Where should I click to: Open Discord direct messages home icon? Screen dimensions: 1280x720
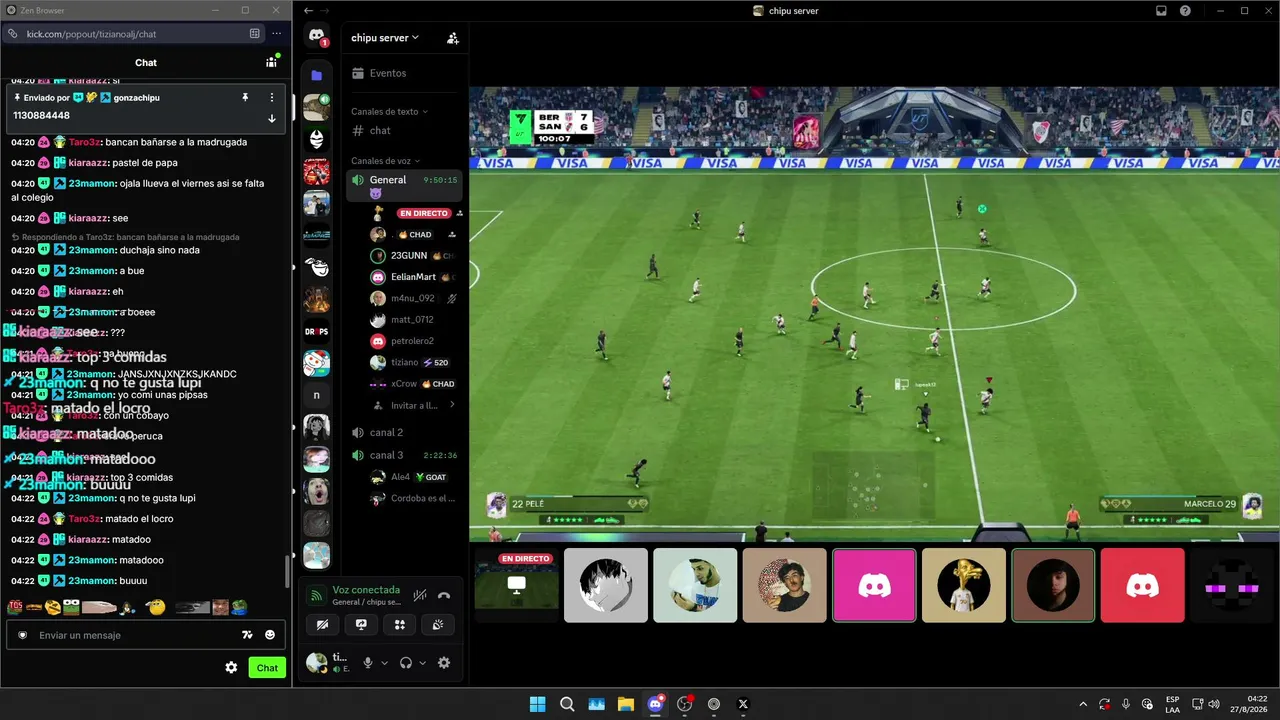point(317,36)
